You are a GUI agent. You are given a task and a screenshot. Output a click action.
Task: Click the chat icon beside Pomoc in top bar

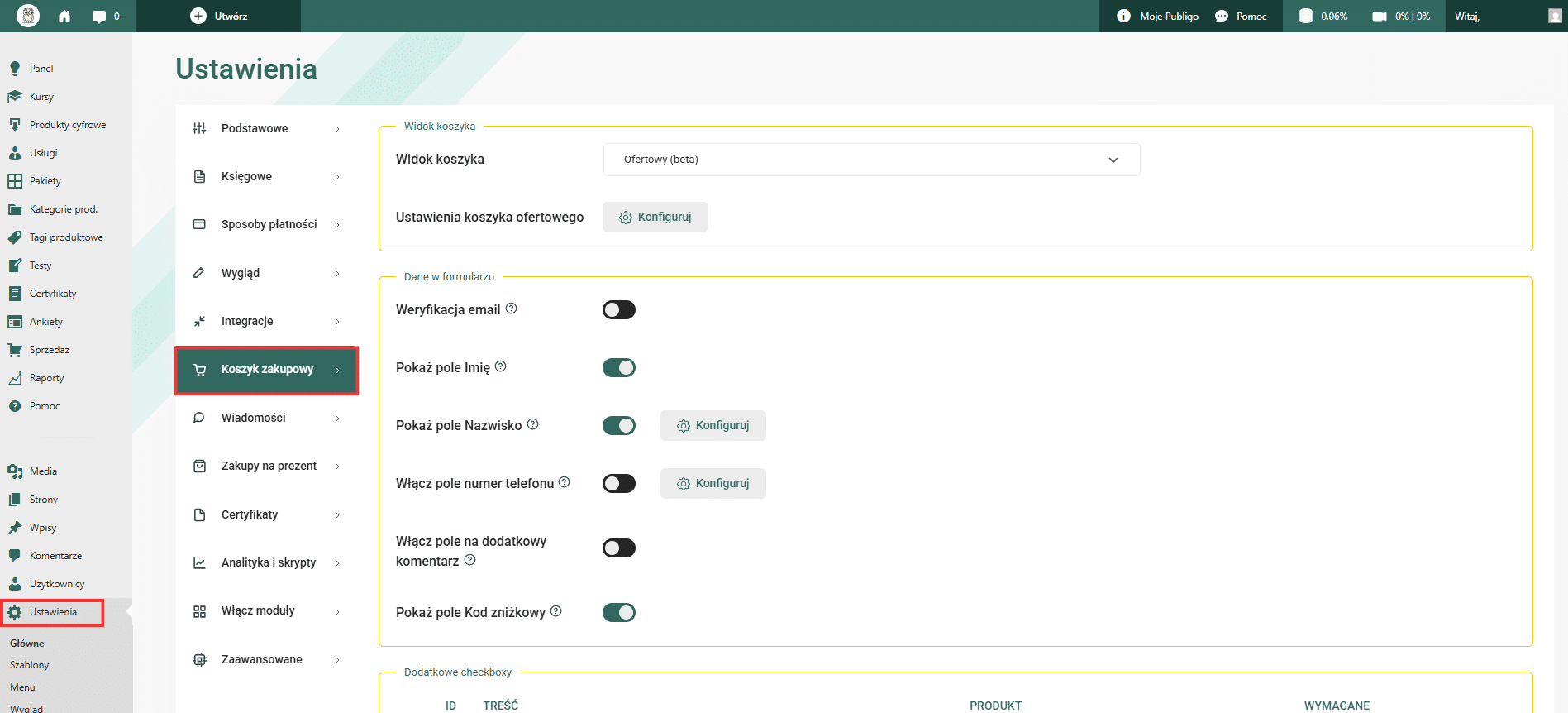point(1222,16)
